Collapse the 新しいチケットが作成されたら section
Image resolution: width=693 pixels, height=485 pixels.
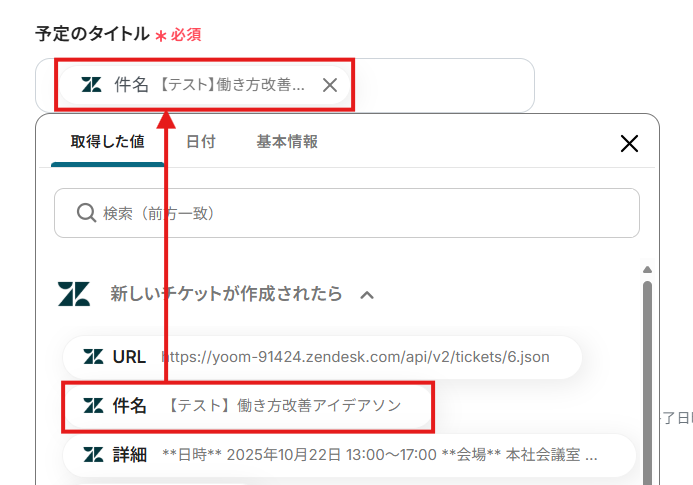(367, 295)
